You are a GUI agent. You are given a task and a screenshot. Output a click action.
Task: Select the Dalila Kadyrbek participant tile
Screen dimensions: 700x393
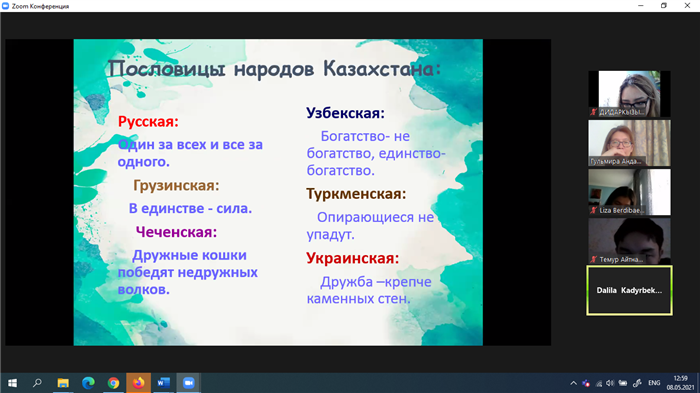(629, 290)
